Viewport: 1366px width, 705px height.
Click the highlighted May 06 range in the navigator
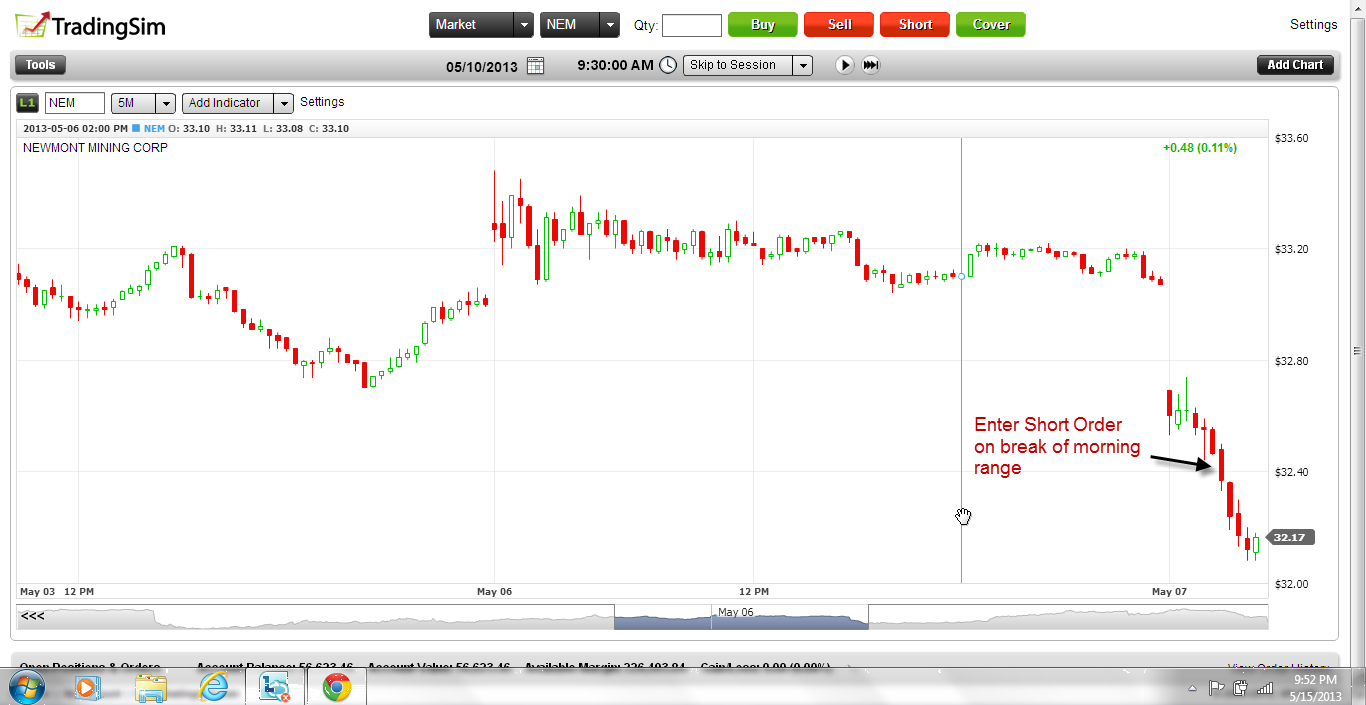click(740, 617)
